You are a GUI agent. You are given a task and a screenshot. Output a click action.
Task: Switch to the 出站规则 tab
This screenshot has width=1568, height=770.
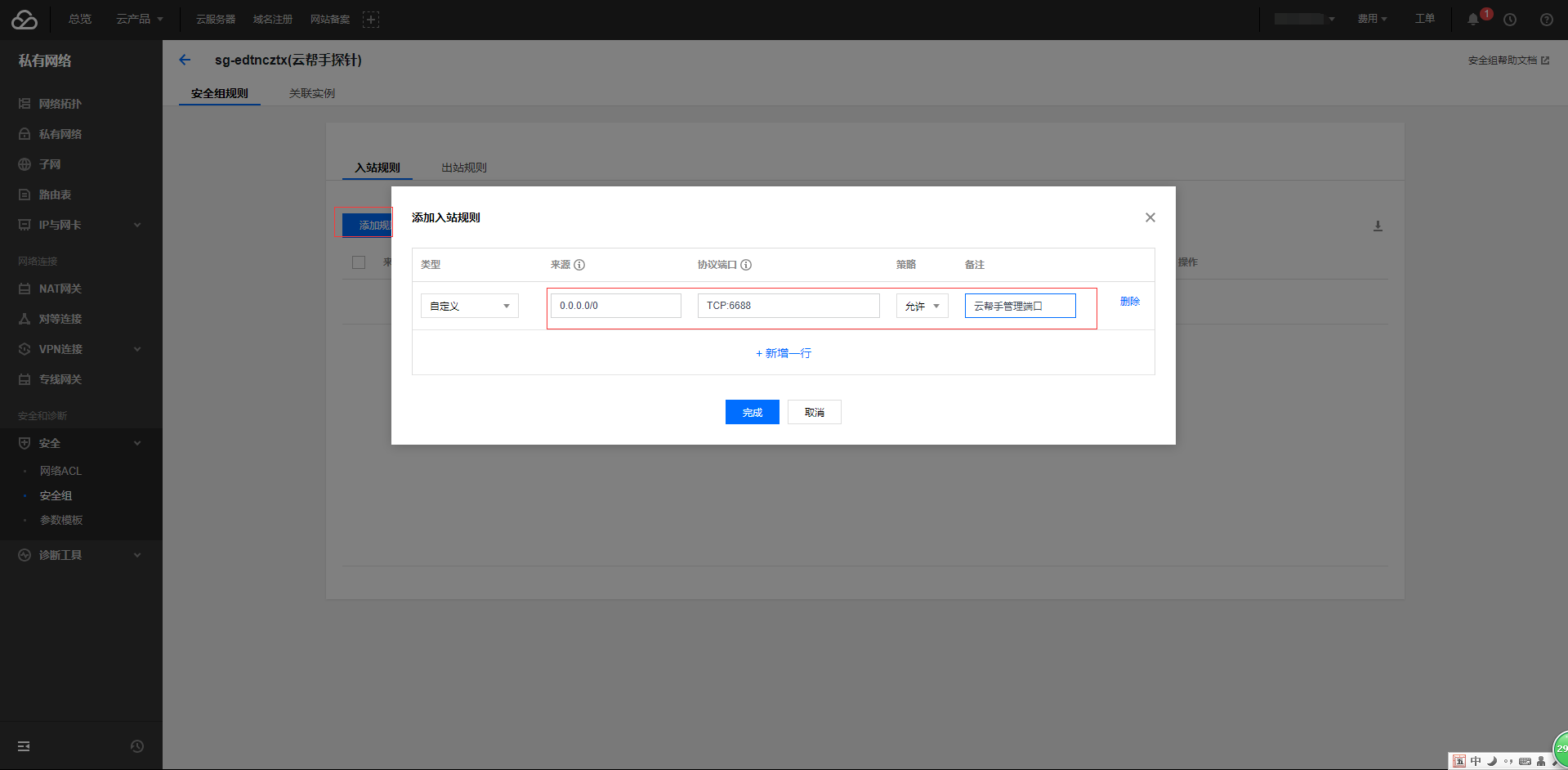coord(463,168)
